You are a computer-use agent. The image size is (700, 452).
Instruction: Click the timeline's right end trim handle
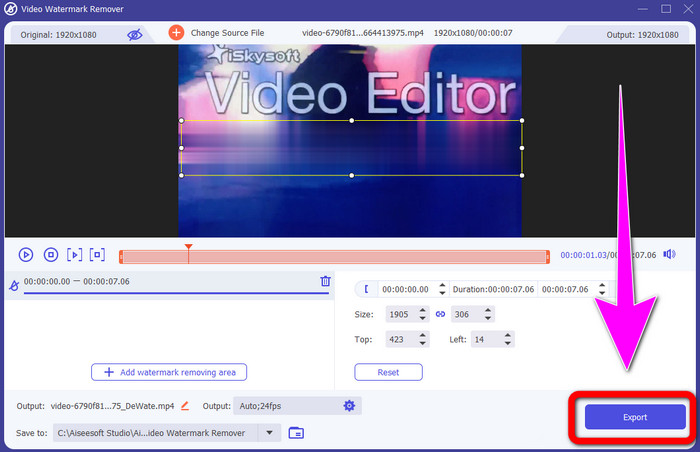(x=548, y=257)
